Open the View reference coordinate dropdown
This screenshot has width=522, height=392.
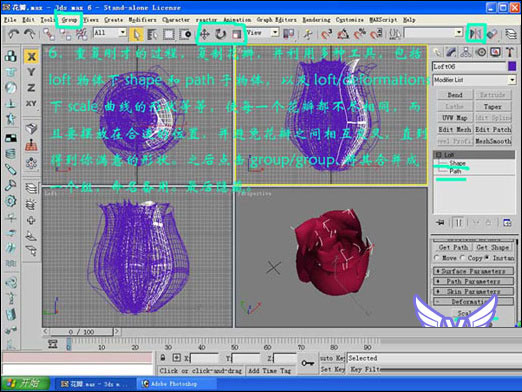click(x=262, y=32)
